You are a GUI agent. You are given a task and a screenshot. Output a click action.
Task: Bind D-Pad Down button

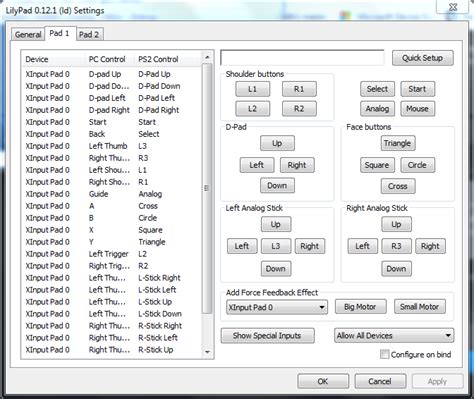tap(277, 185)
